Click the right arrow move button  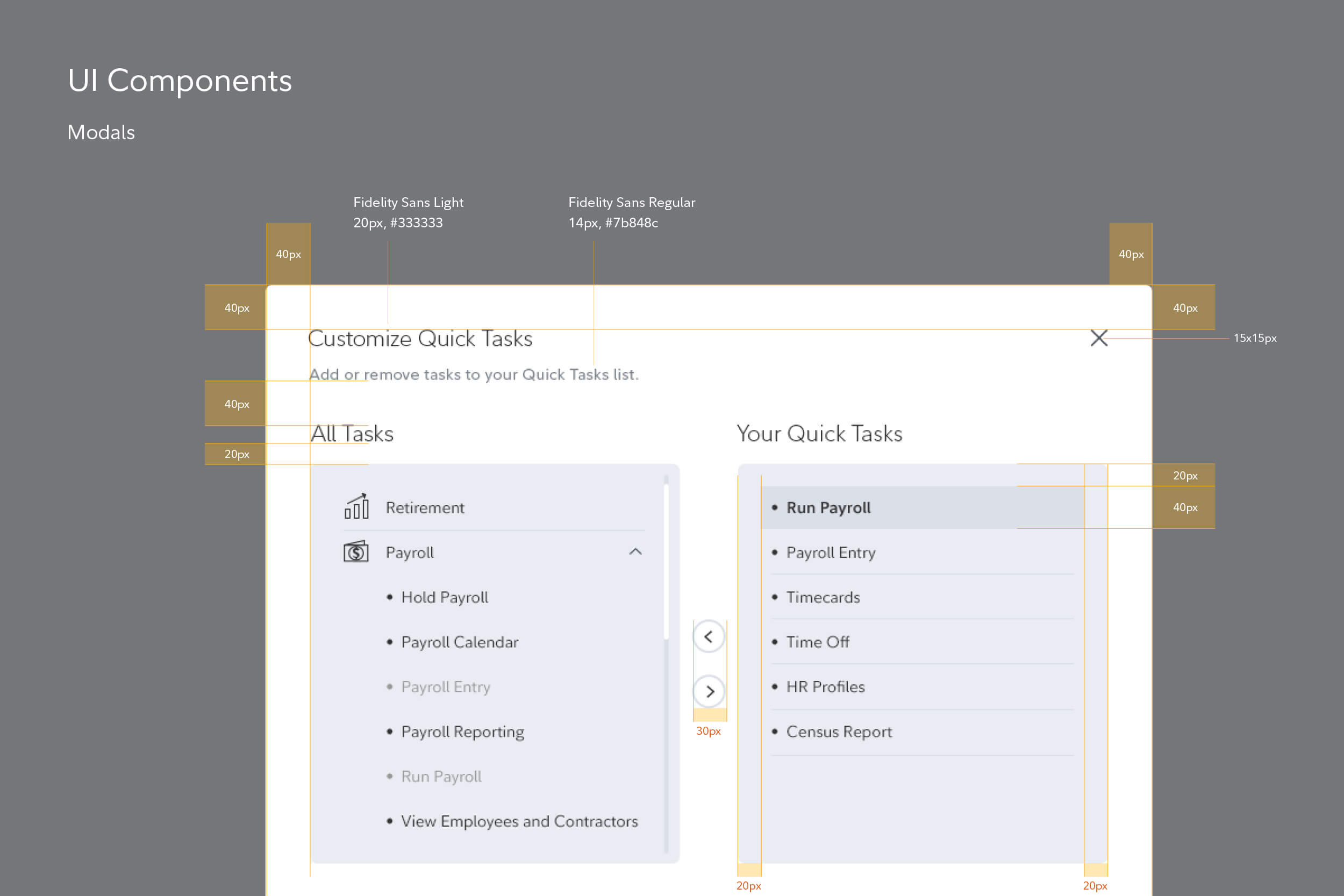click(710, 692)
